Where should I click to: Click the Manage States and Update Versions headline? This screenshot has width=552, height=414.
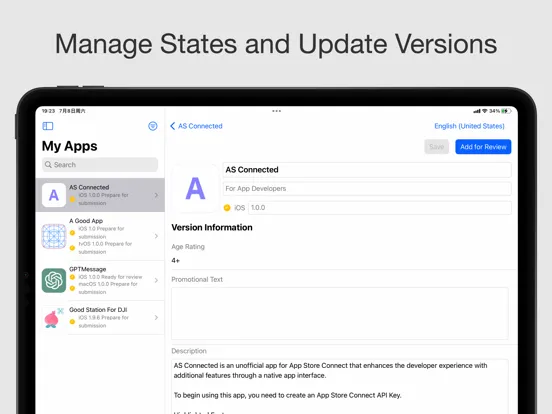pos(276,44)
